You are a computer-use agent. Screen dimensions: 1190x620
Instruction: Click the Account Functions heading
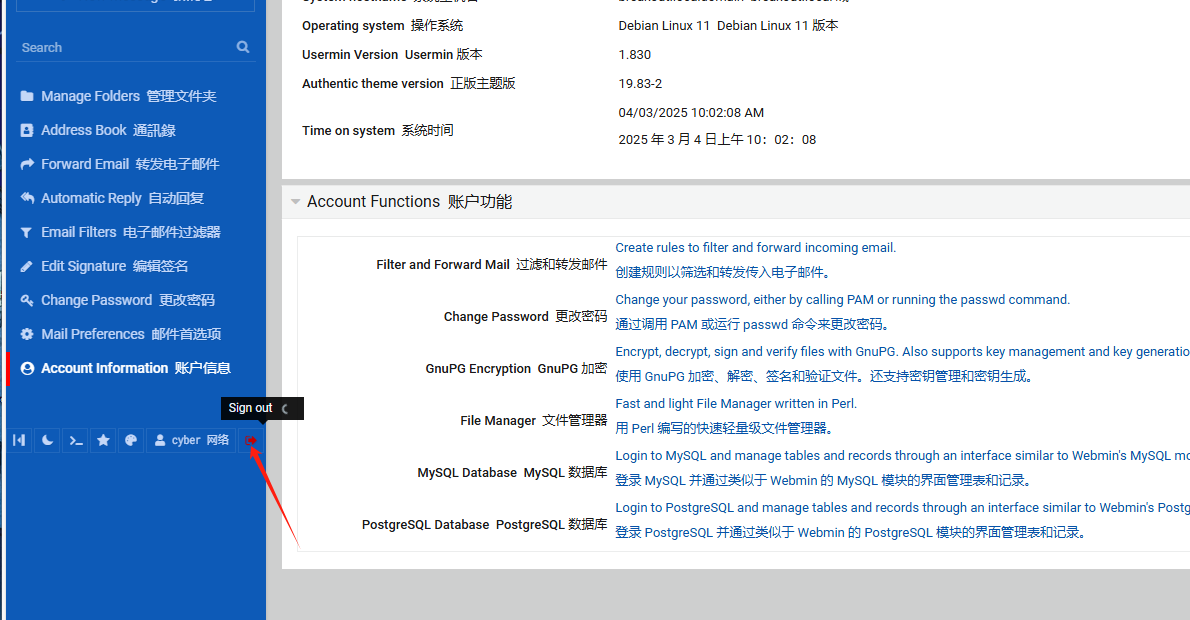pos(409,202)
